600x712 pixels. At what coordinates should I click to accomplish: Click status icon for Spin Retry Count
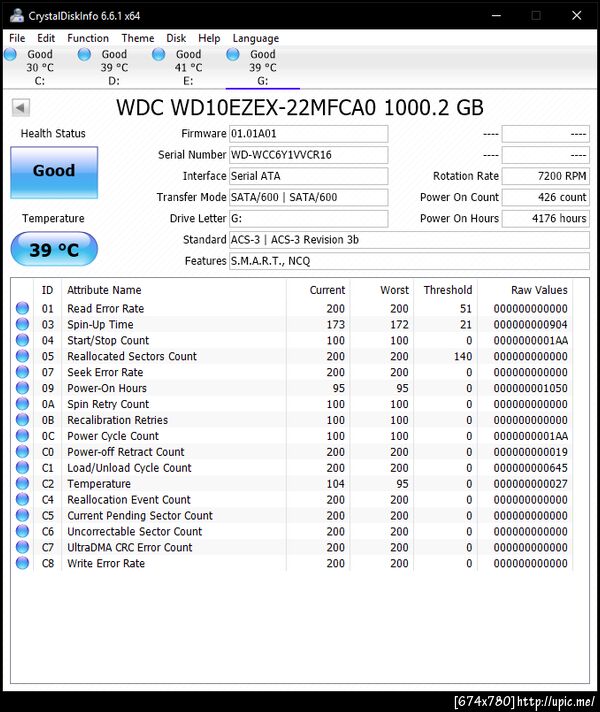(x=22, y=404)
